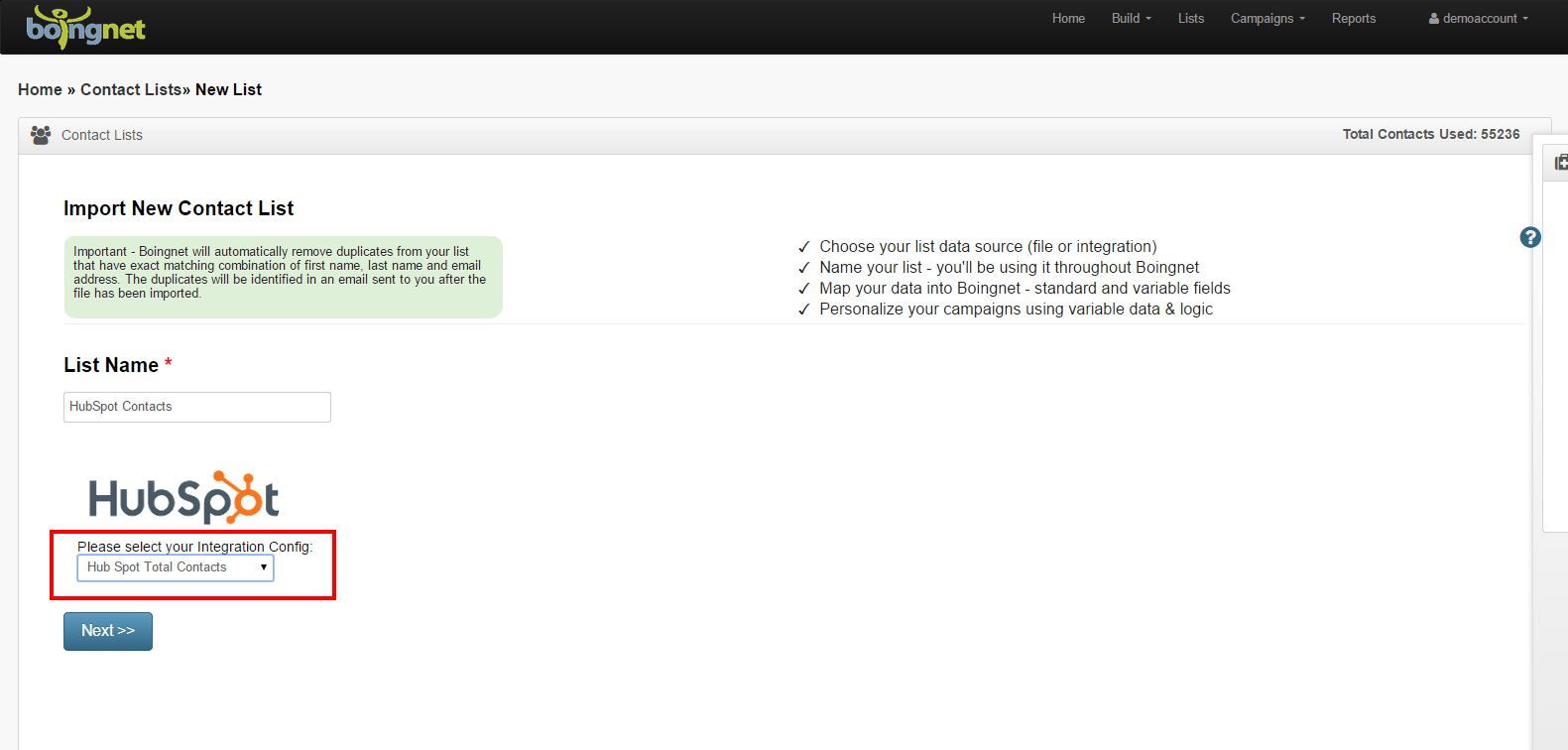
Task: Click the Contact Lists breadcrumb link
Action: point(131,89)
